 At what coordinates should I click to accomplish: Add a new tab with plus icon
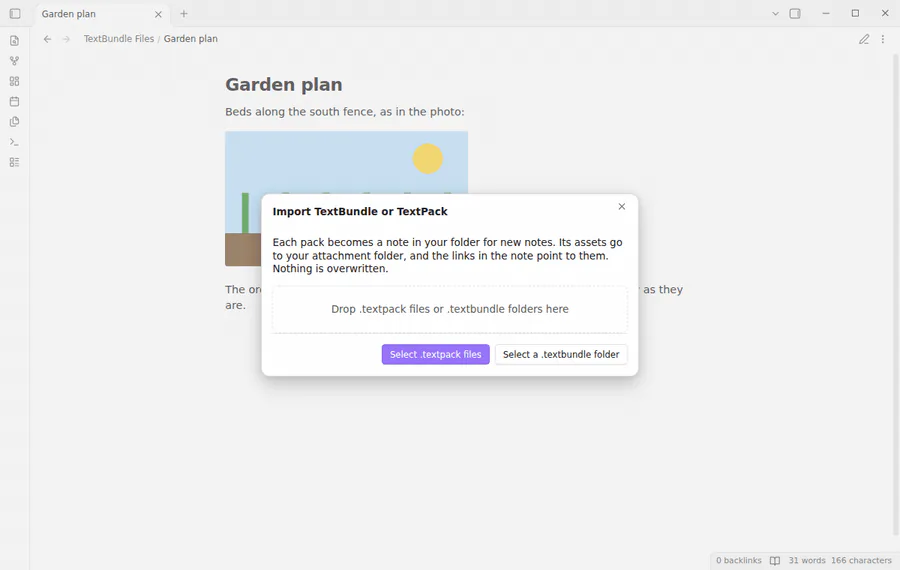(x=184, y=13)
